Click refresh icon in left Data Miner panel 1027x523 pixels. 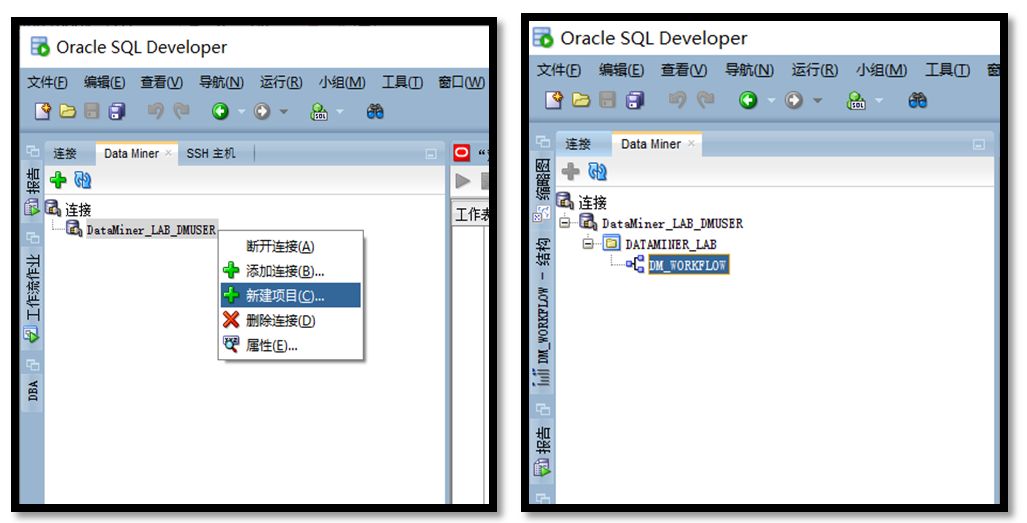(x=83, y=179)
